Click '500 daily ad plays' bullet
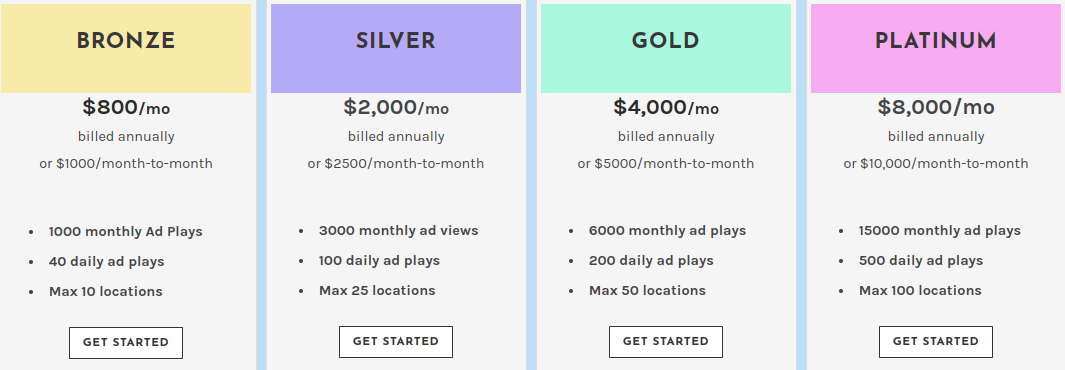 click(921, 261)
